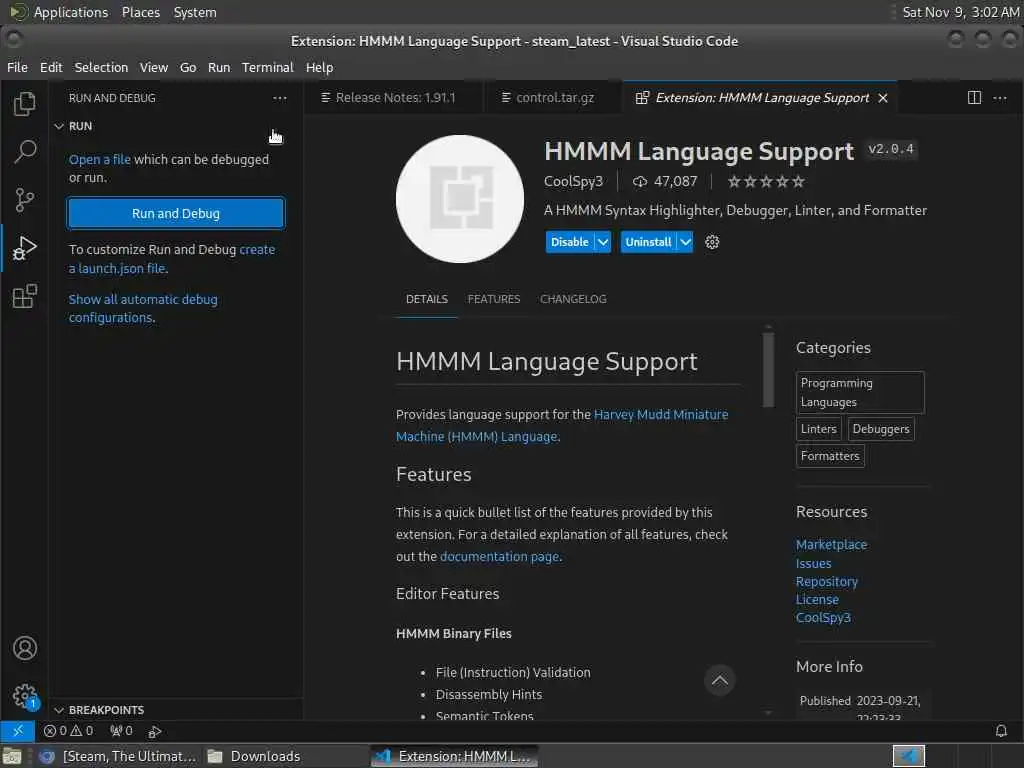Click the clock showing Sat Nov 9
Viewport: 1024px width, 768px height.
960,12
